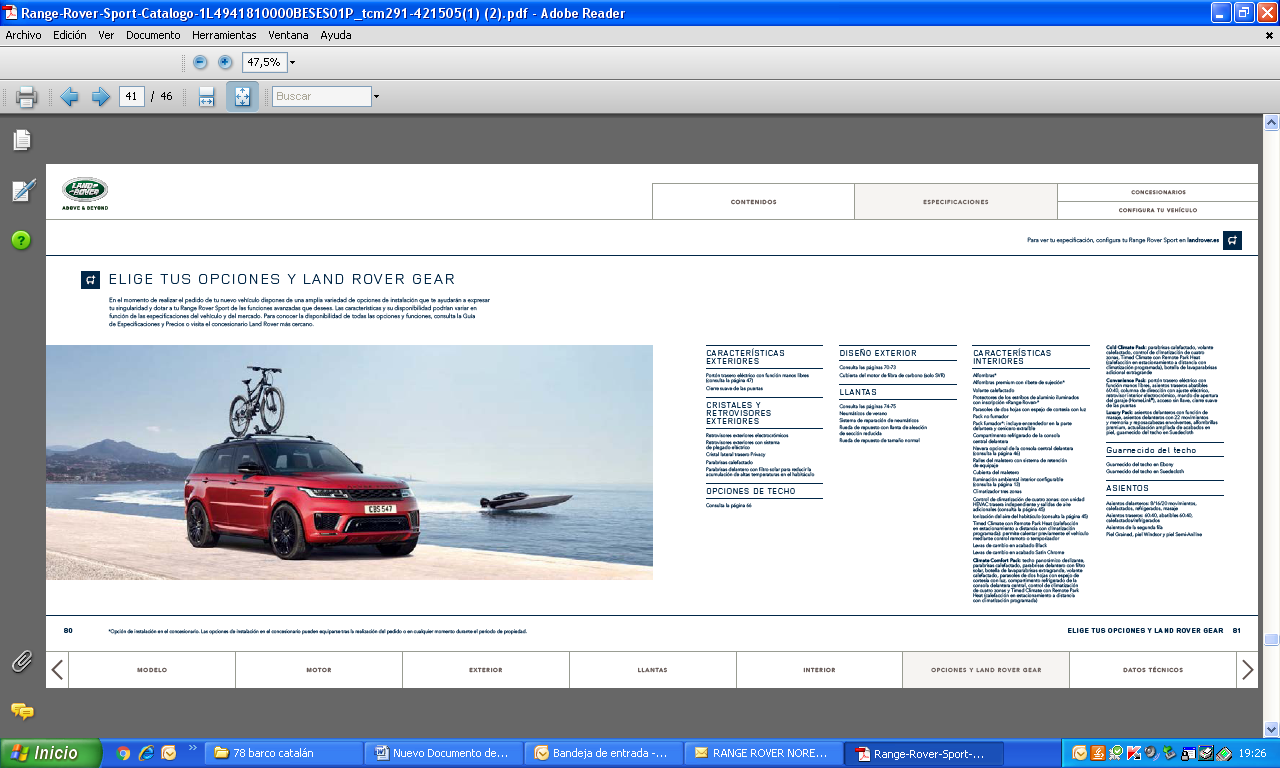Viewport: 1280px width, 768px height.
Task: Click the left chevron in catalog navigation
Action: pos(57,670)
